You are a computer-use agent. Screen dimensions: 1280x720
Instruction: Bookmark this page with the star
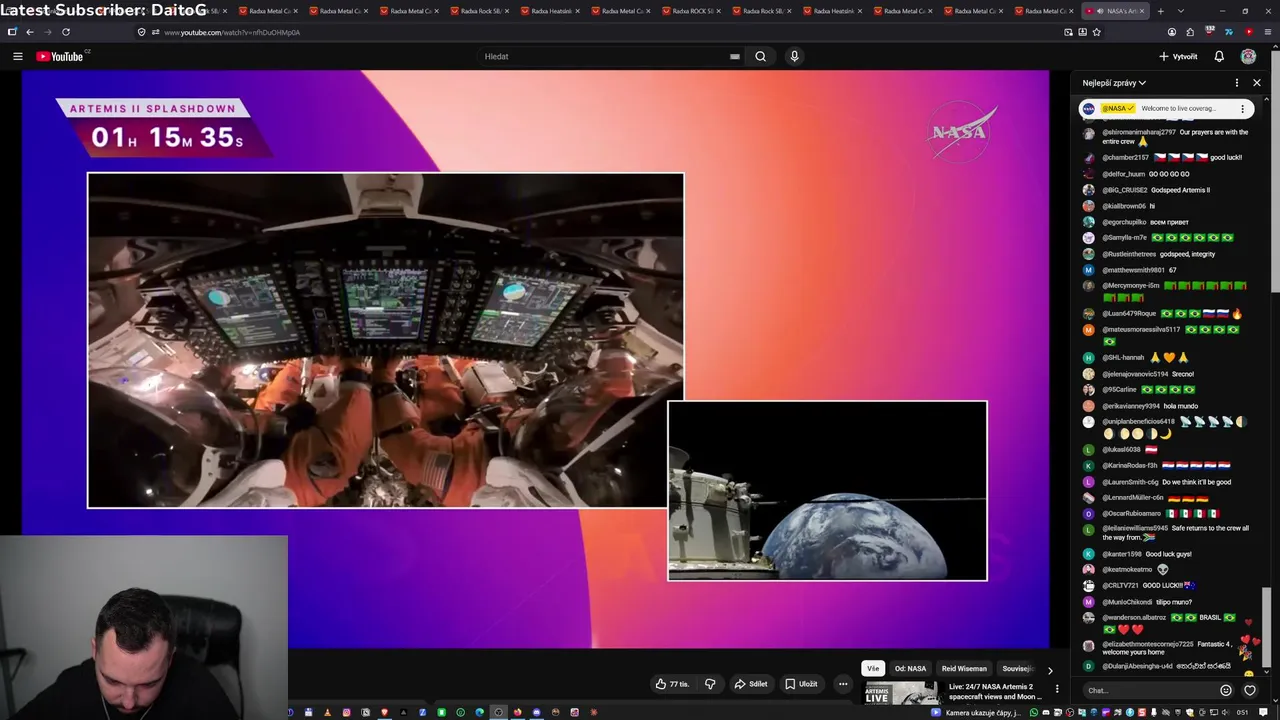click(1096, 32)
